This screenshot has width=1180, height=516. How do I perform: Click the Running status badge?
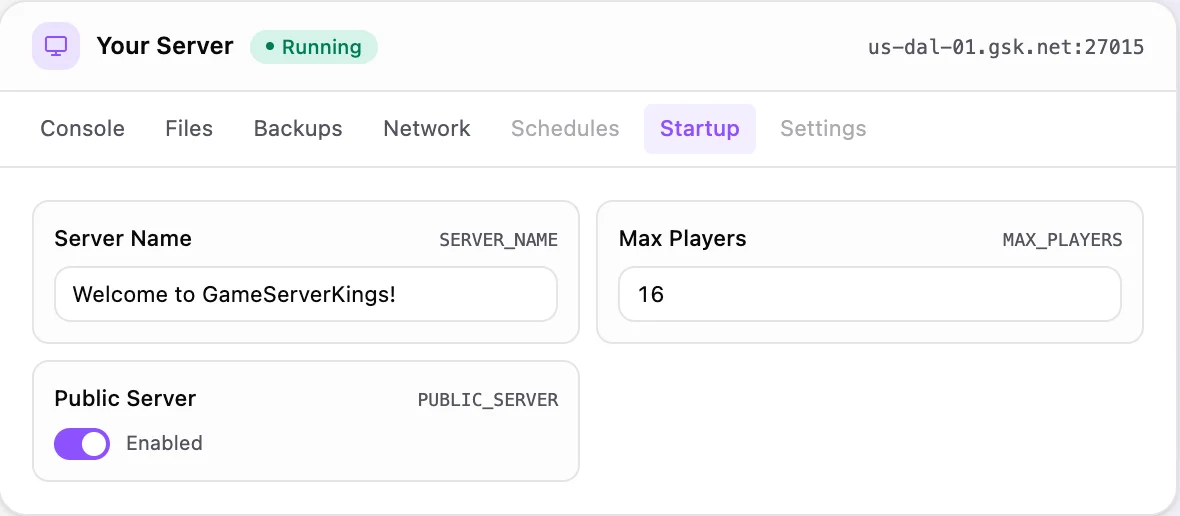(x=314, y=47)
